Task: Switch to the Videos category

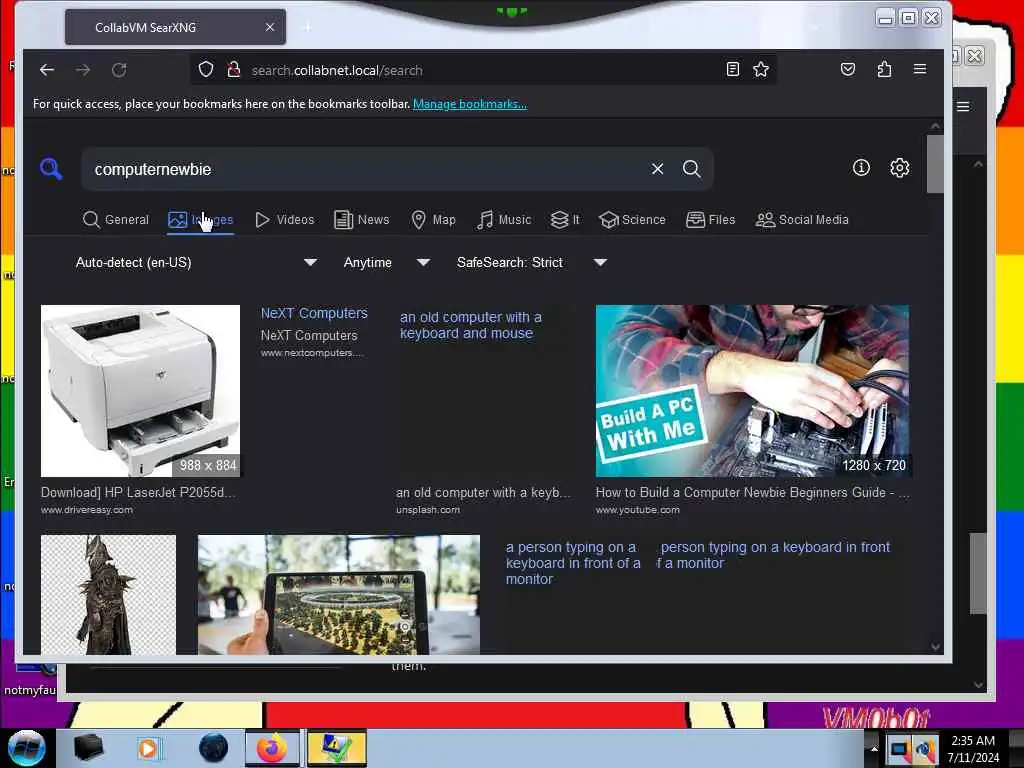Action: pos(285,219)
